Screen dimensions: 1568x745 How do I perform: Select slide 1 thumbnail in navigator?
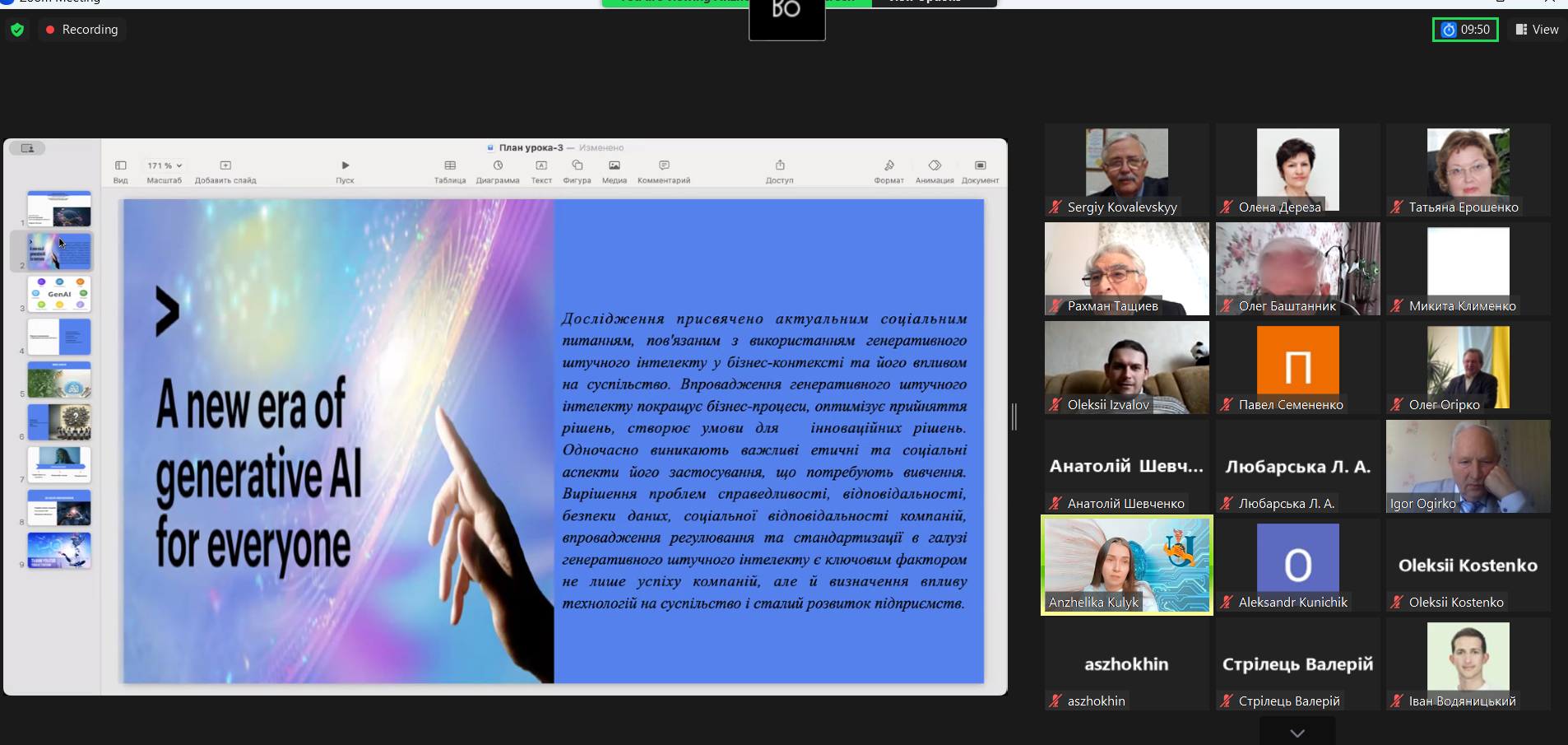[59, 209]
